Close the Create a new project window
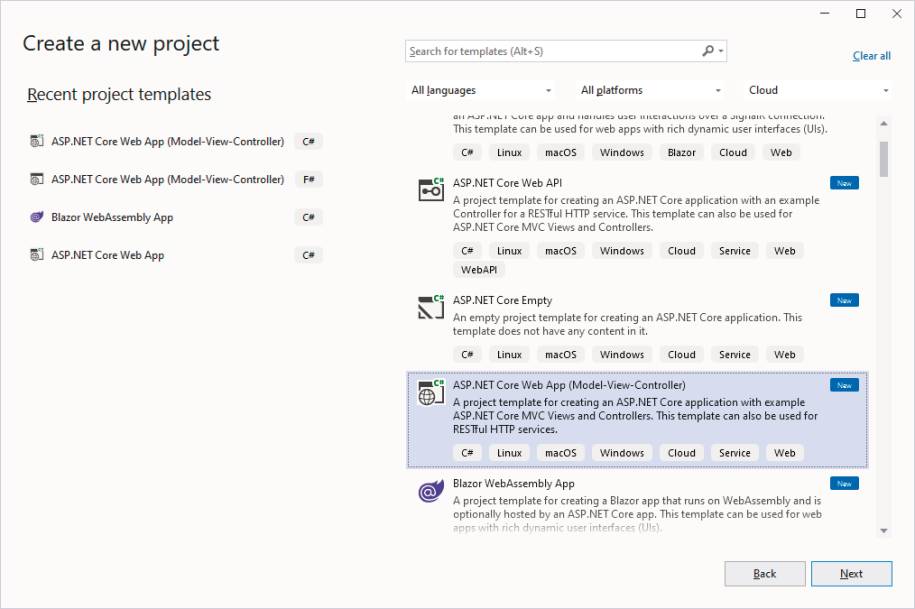This screenshot has height=609, width=915. pyautogui.click(x=897, y=13)
